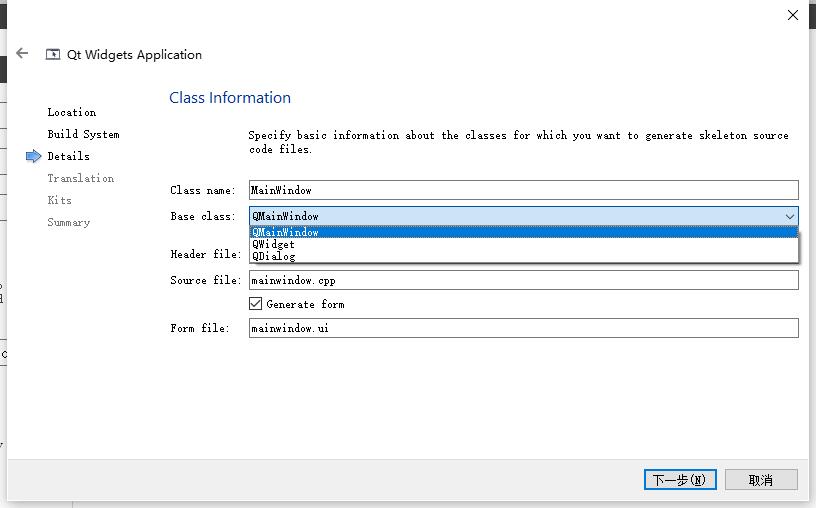Select the Build System step
The width and height of the screenshot is (816, 508).
pos(83,134)
